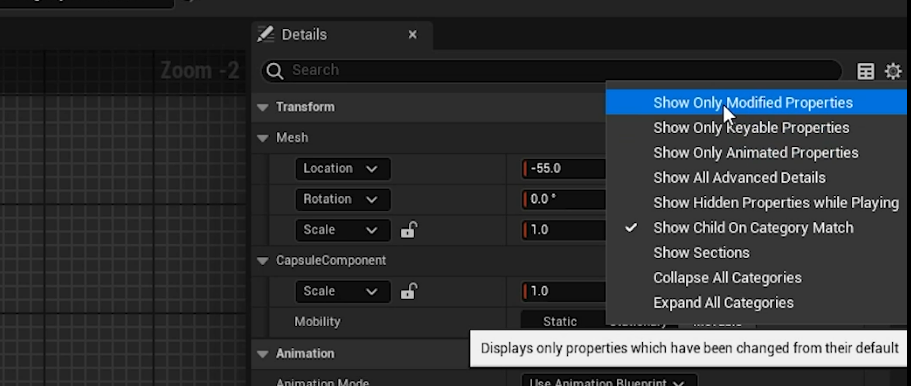Click the search magnifier icon
Image resolution: width=911 pixels, height=386 pixels.
pos(275,70)
